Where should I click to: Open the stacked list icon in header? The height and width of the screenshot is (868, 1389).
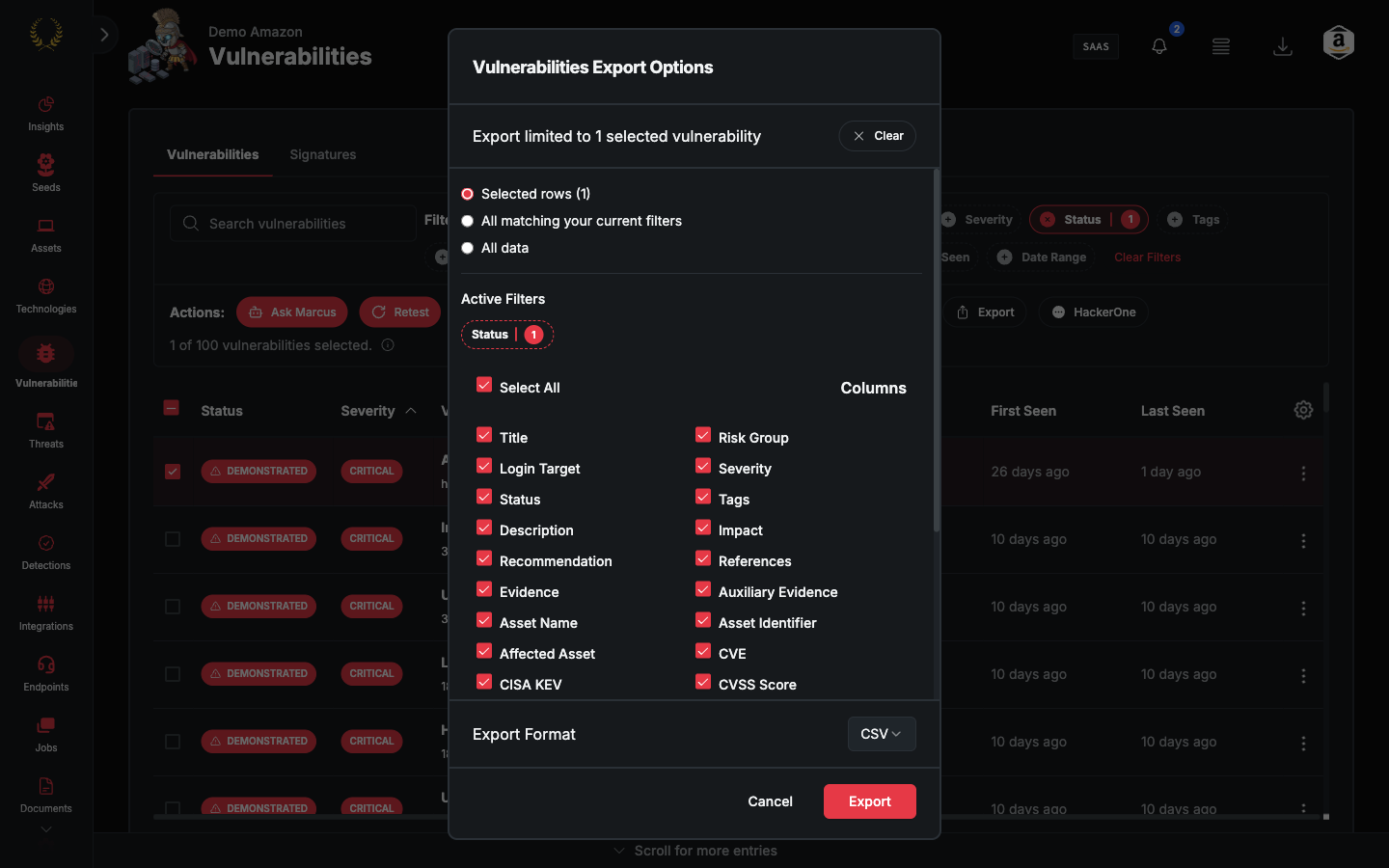pos(1221,46)
